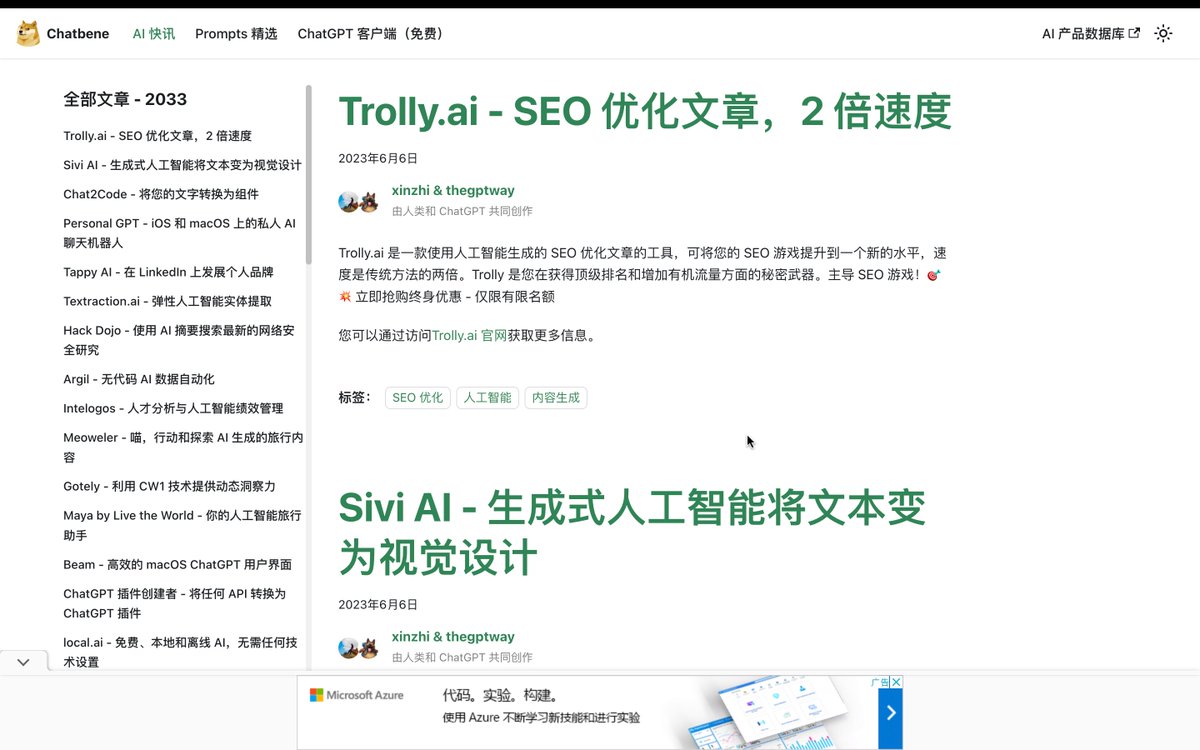Open Beam - 高效的 macOS ChatGPT 用户界面
1200x750 pixels.
(x=177, y=564)
